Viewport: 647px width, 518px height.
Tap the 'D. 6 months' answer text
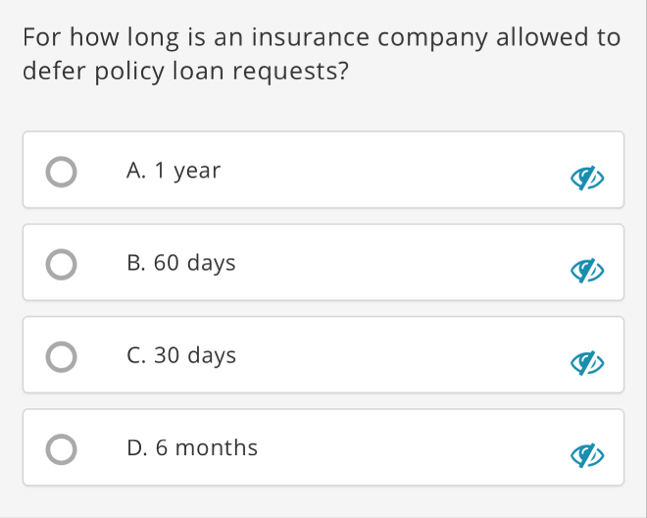click(x=192, y=447)
